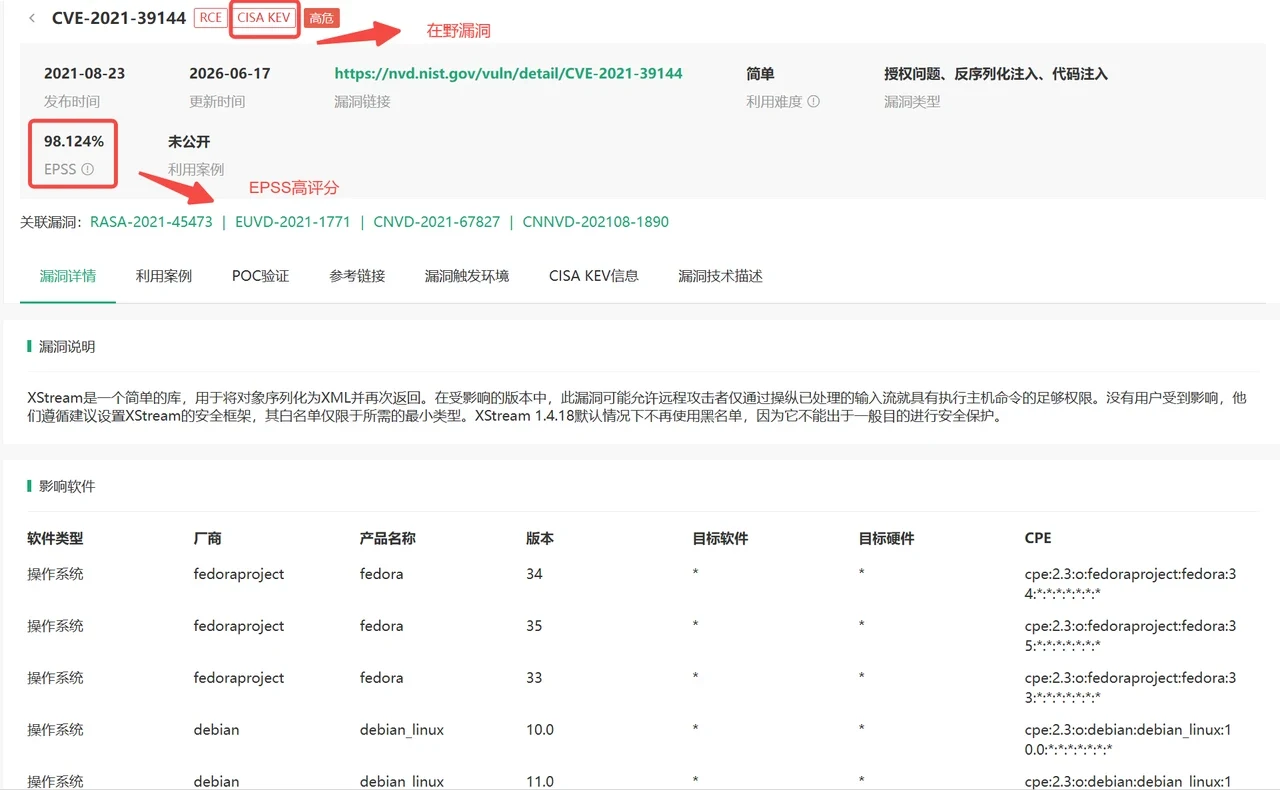Click version 35 in the fedora row
Viewport: 1280px width, 790px height.
(x=534, y=626)
